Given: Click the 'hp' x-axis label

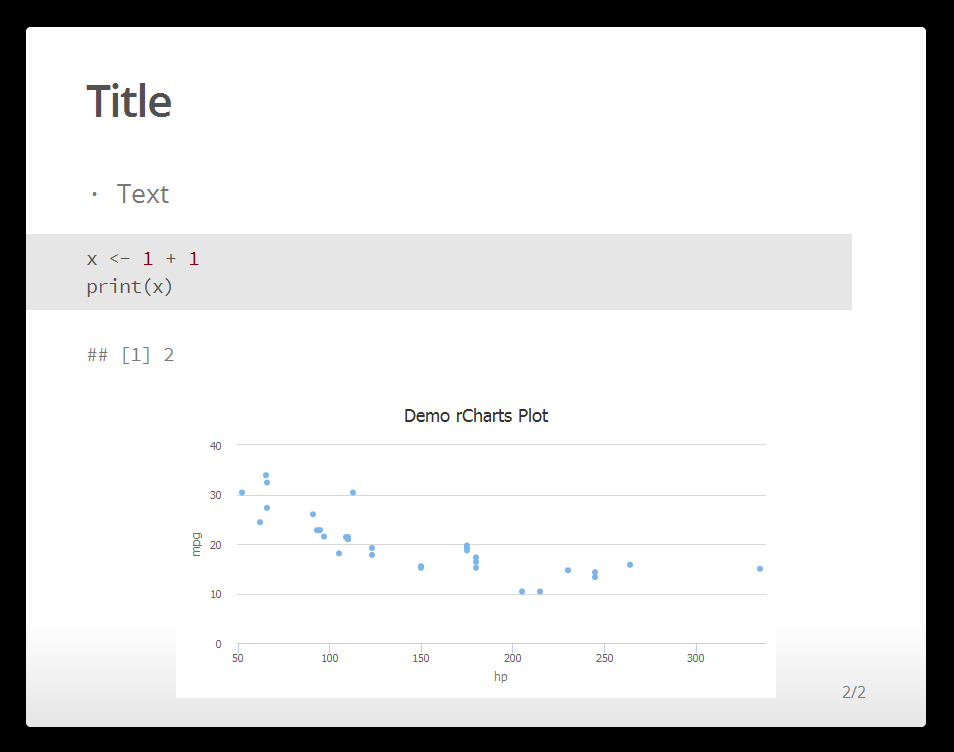Looking at the screenshot, I should pyautogui.click(x=501, y=676).
